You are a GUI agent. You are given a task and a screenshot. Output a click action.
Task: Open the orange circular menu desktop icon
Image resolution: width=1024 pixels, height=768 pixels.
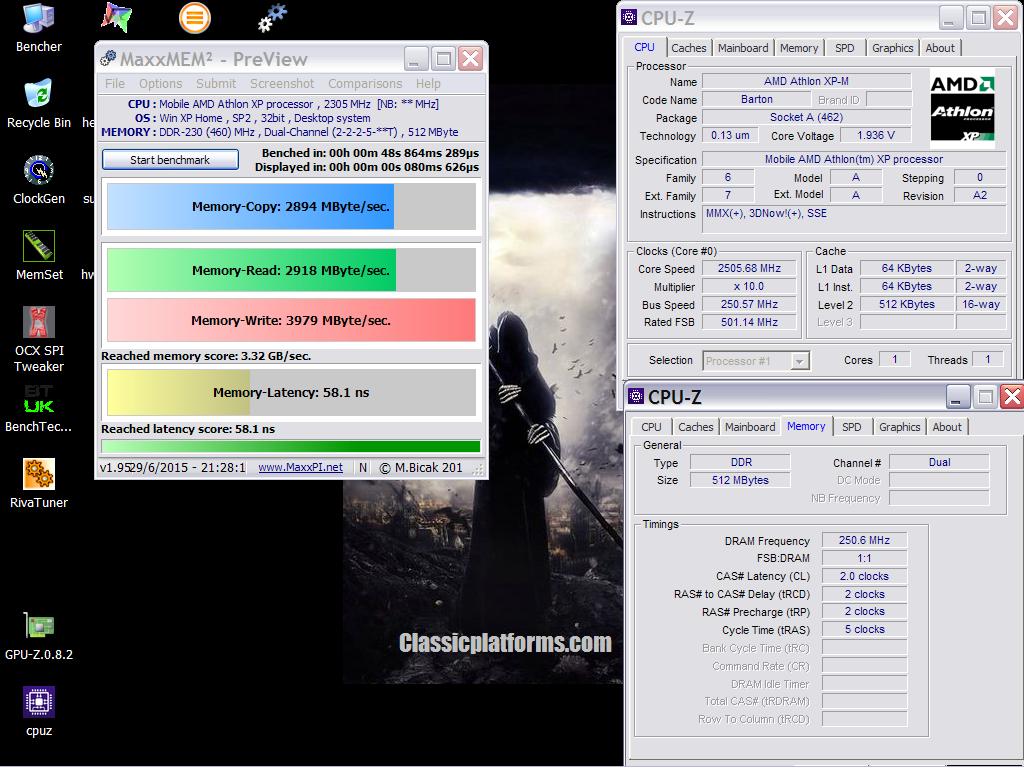(195, 18)
